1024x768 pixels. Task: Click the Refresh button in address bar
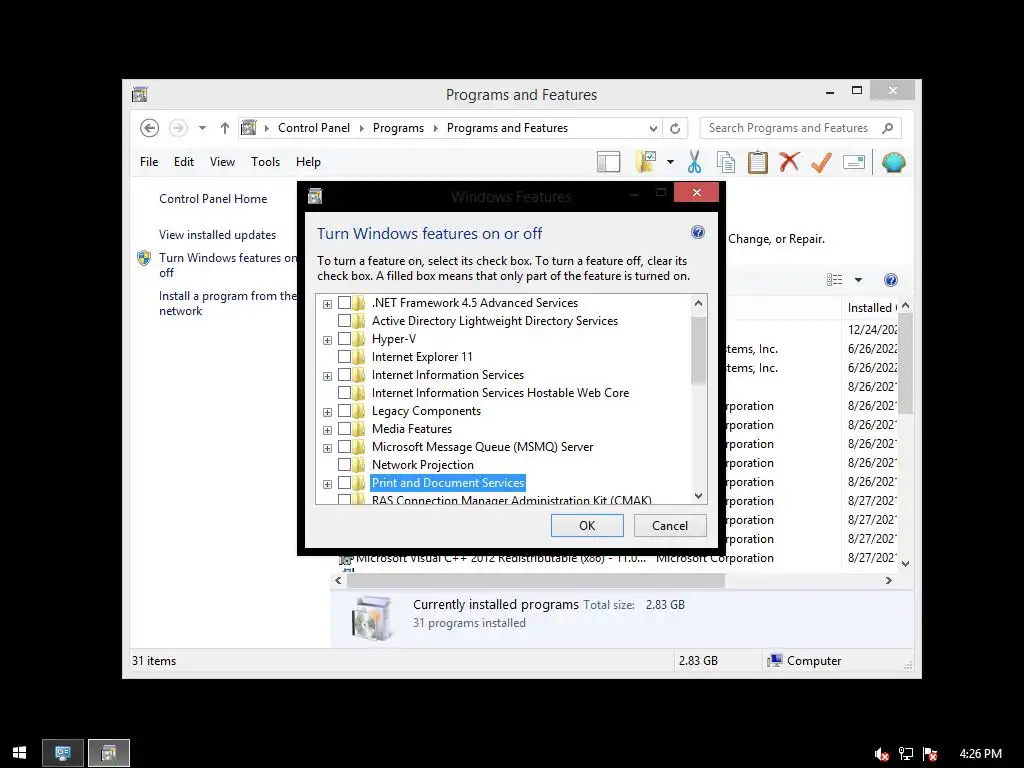(x=675, y=128)
